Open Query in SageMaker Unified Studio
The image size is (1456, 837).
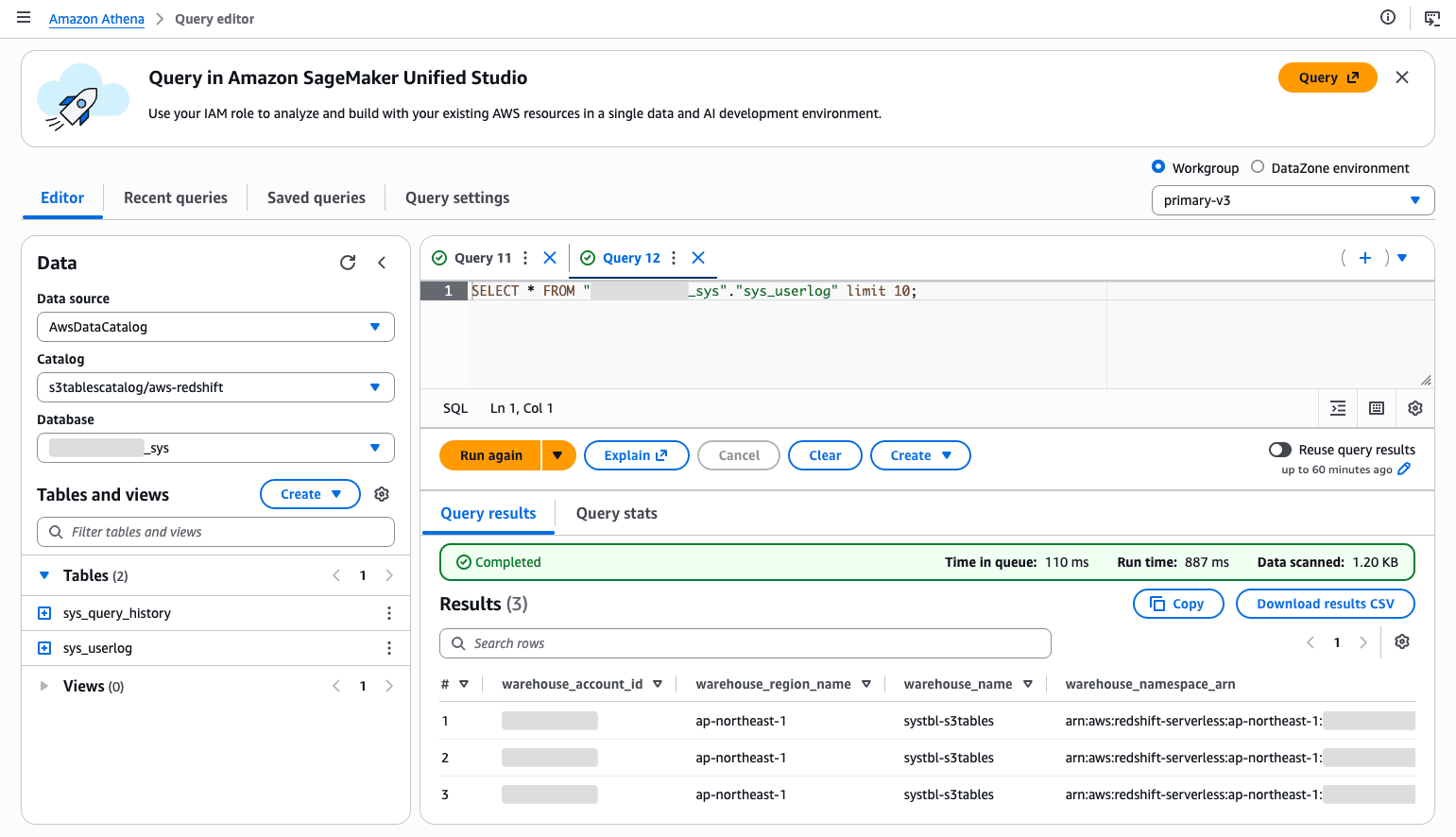[x=1328, y=77]
